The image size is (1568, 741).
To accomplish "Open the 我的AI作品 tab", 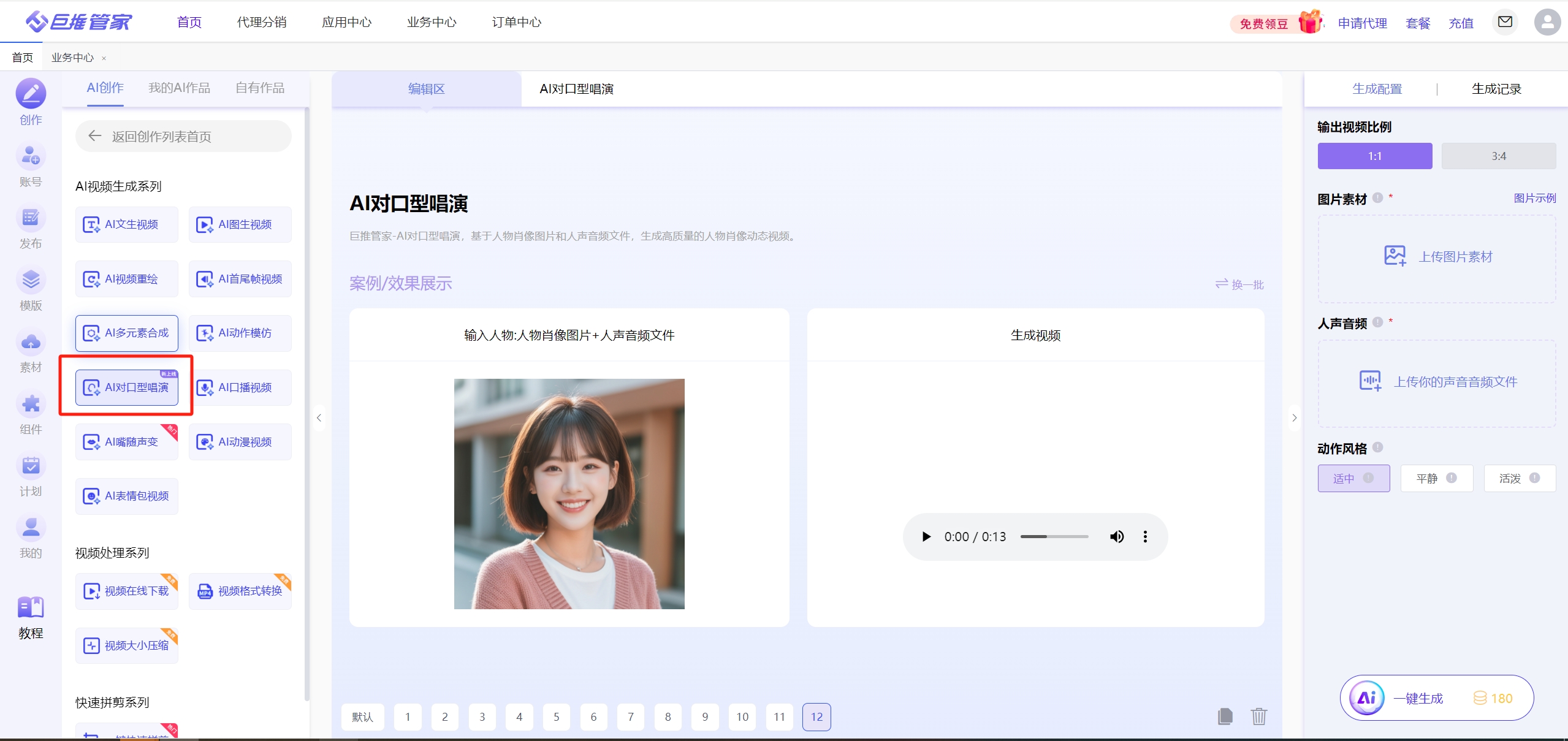I will 179,88.
